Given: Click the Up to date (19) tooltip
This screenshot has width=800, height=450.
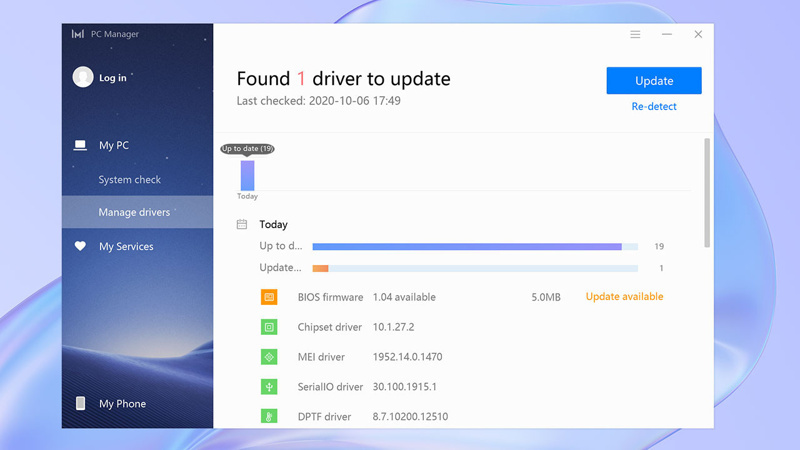Looking at the screenshot, I should [x=247, y=148].
